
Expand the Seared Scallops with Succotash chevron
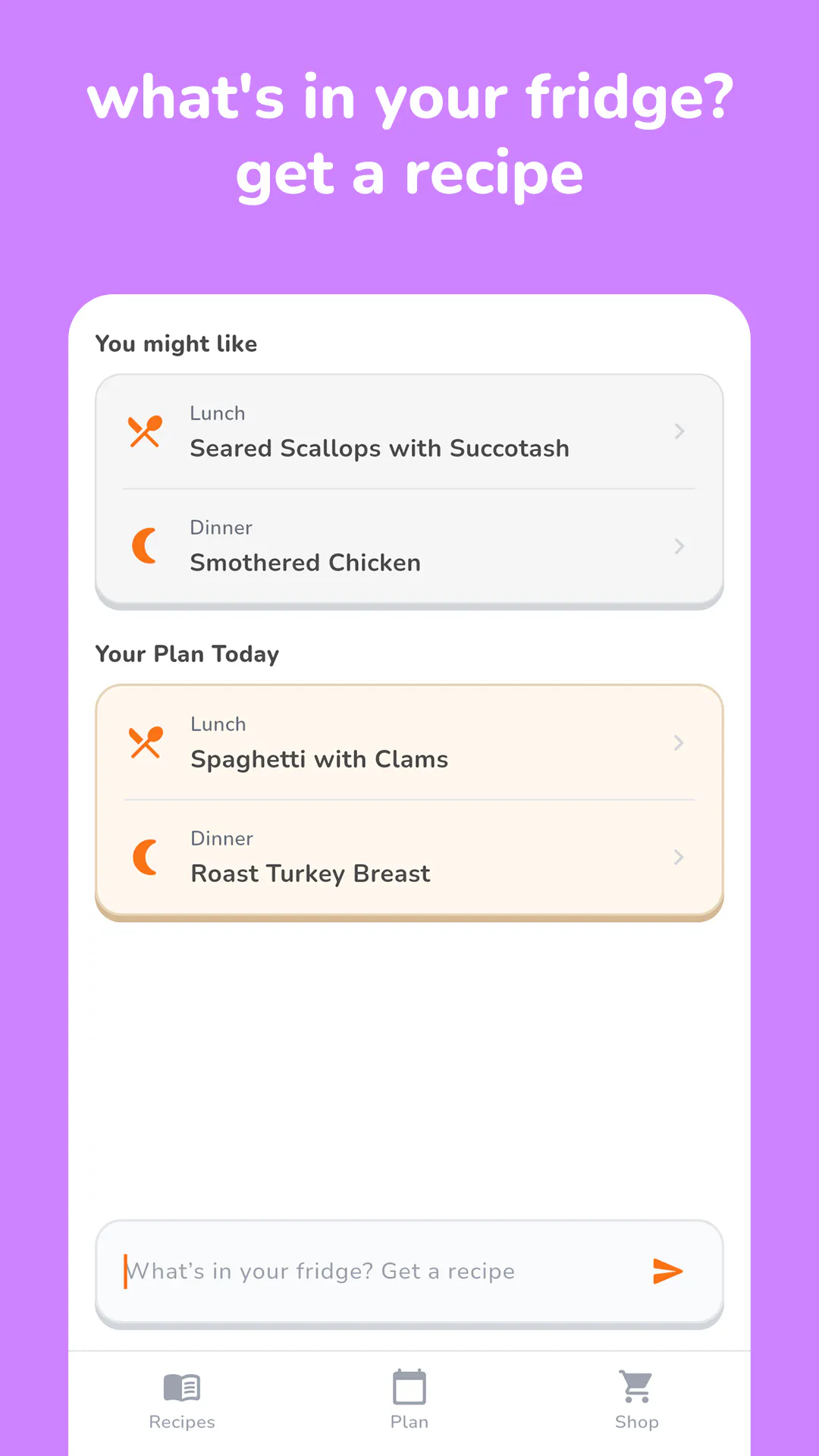(679, 431)
